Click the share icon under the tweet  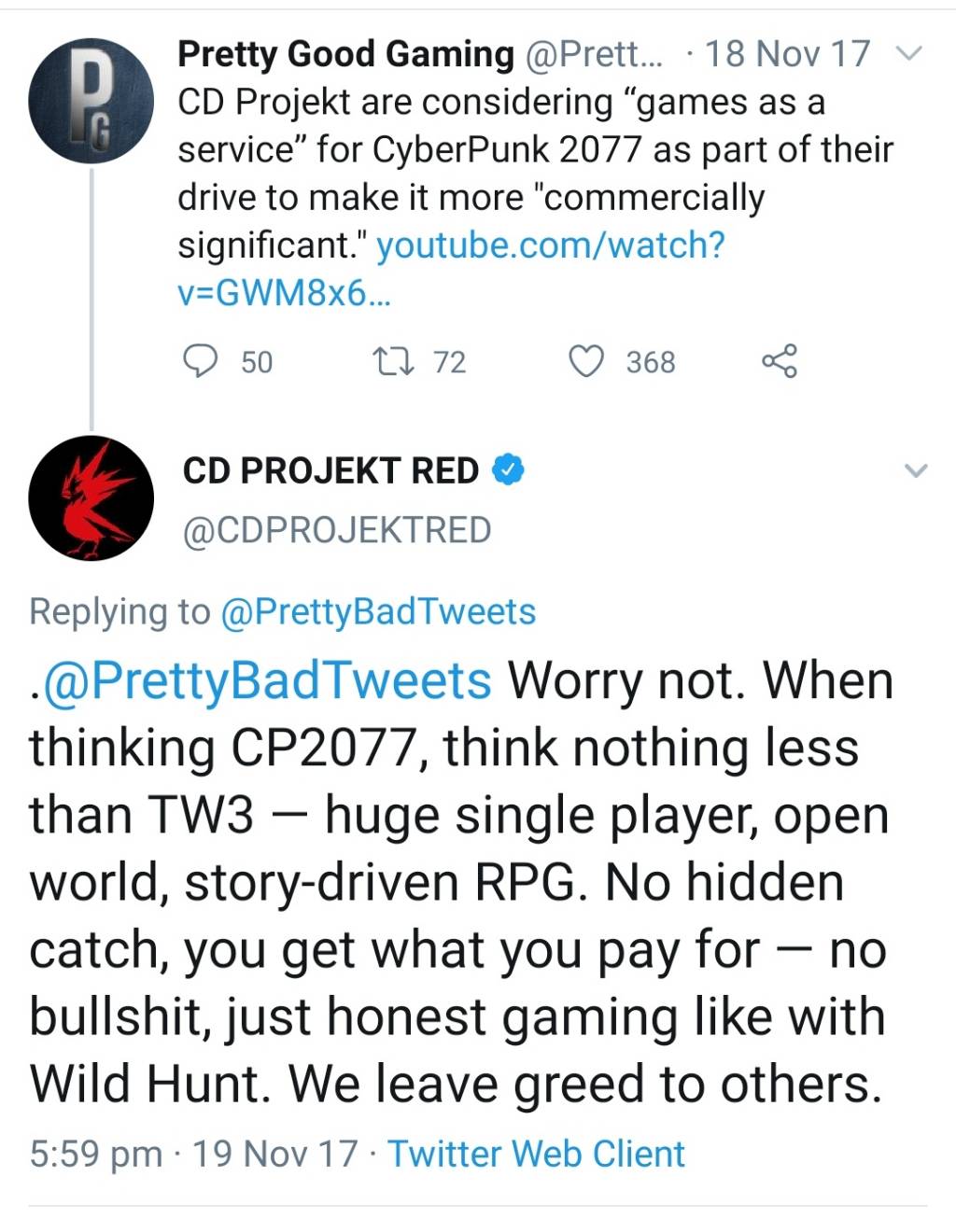(780, 361)
